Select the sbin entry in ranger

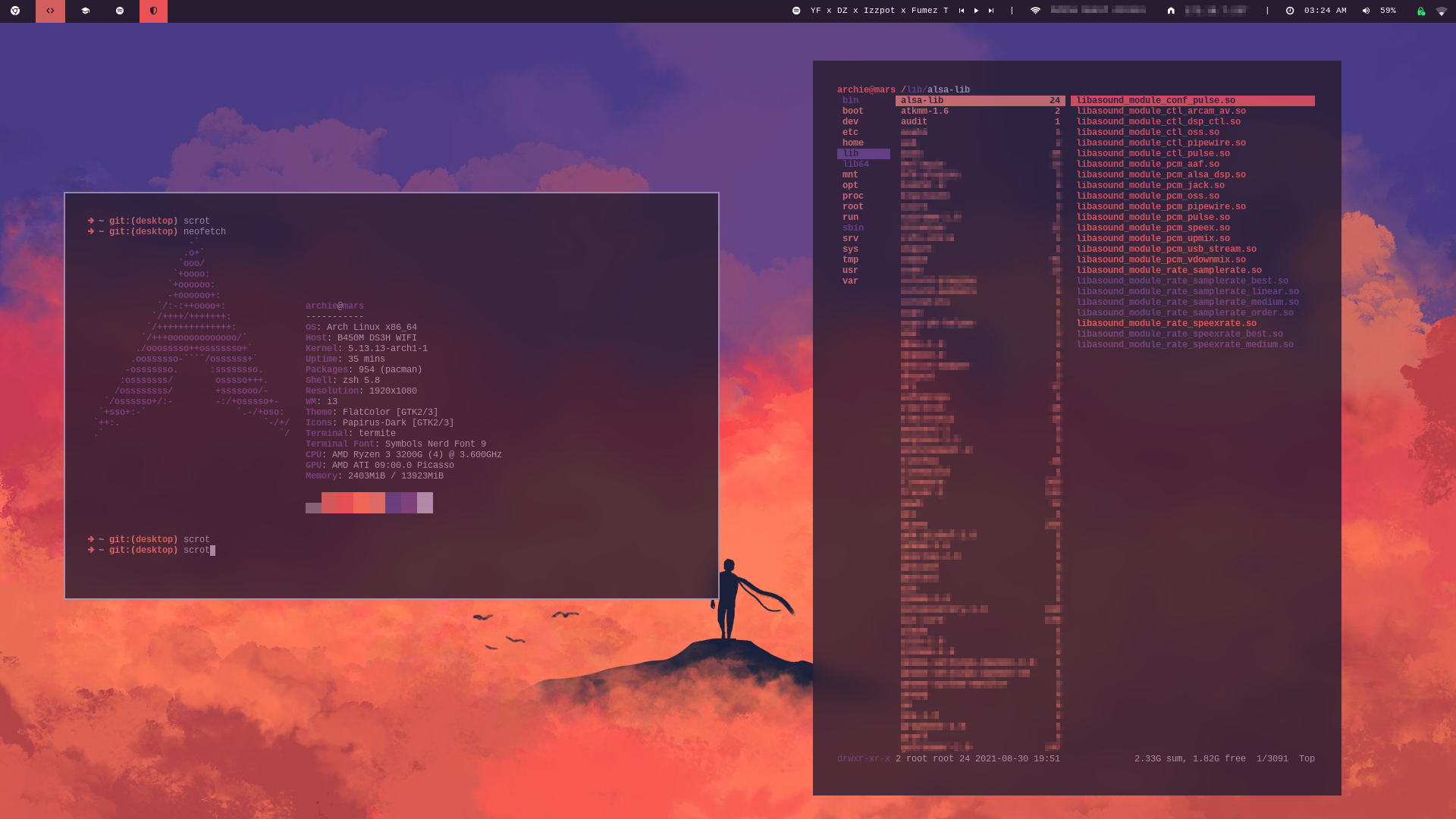852,227
